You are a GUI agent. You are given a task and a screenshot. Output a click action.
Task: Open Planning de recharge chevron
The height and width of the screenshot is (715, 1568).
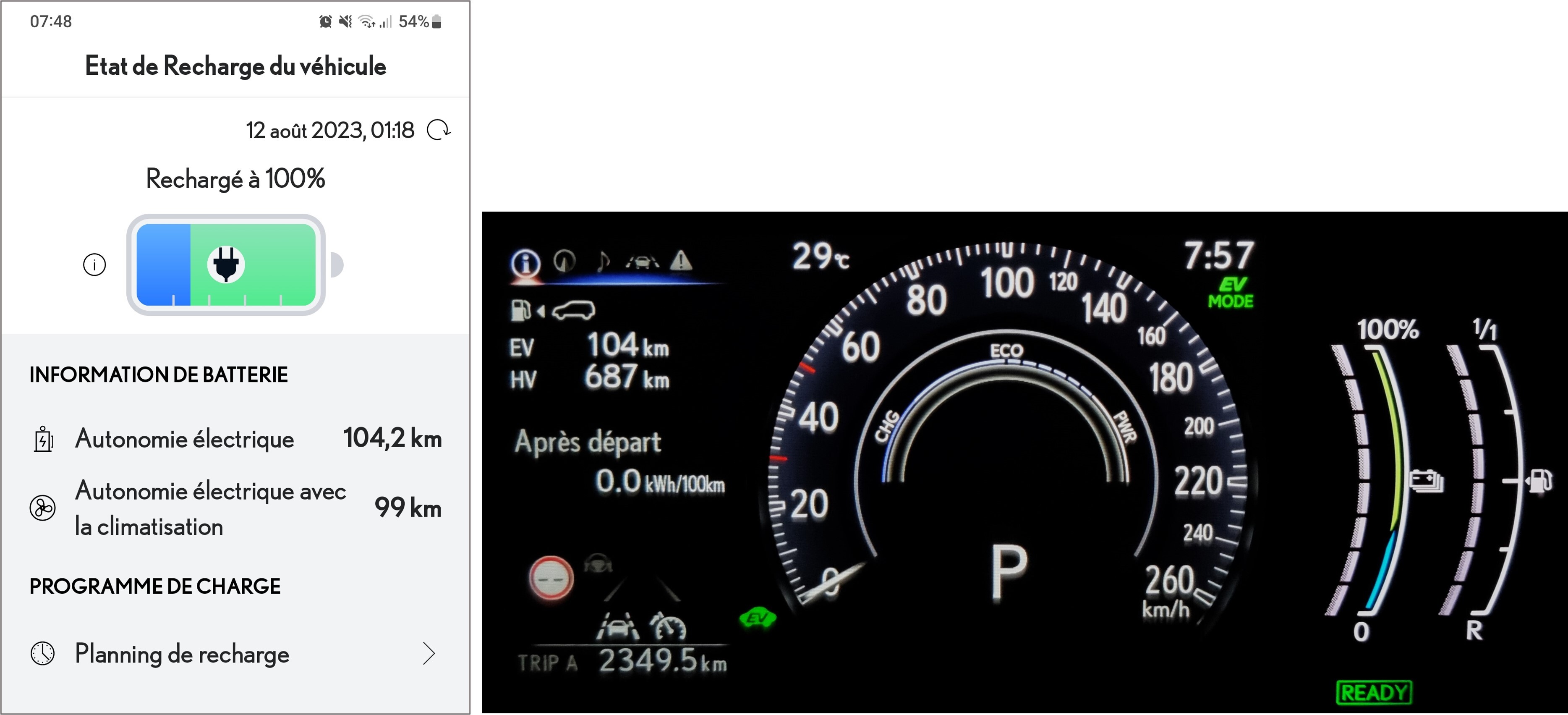pos(429,653)
